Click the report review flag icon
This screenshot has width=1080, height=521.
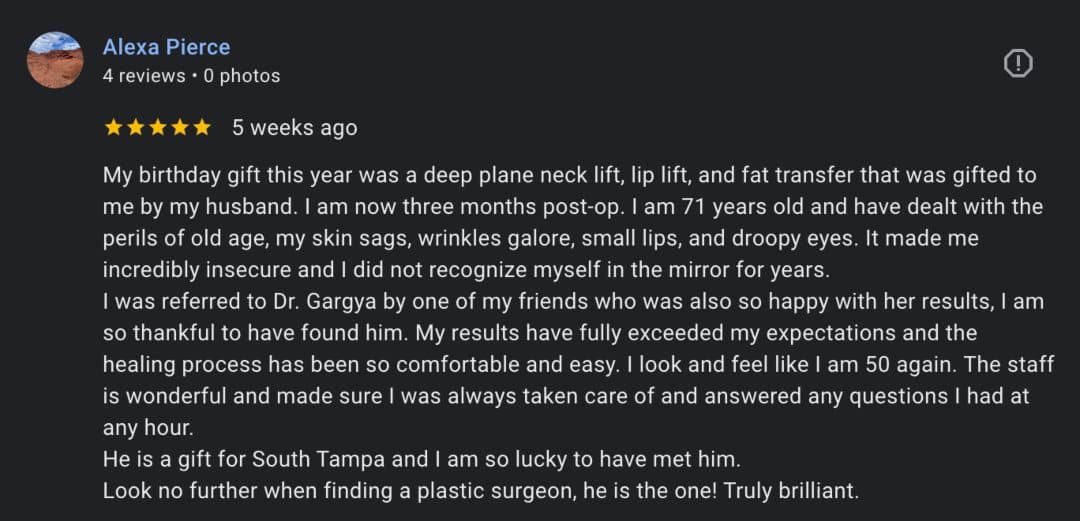(x=1017, y=64)
